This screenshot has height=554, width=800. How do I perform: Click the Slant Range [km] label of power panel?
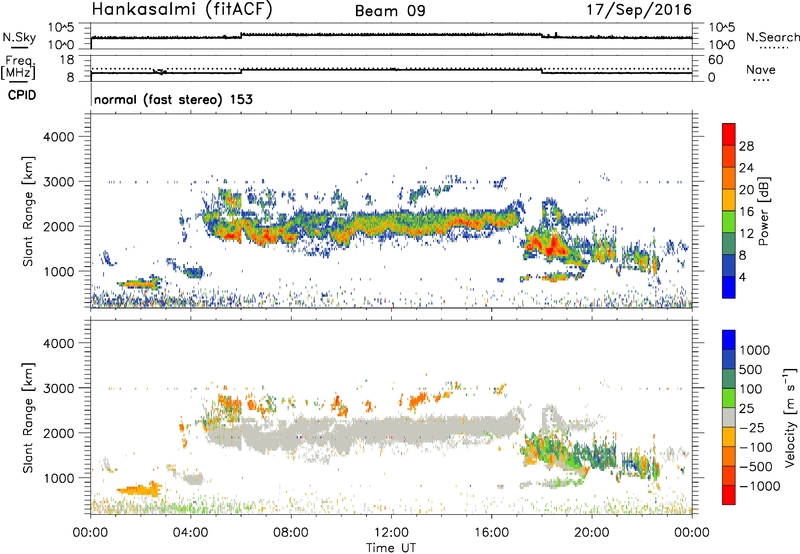coord(28,211)
